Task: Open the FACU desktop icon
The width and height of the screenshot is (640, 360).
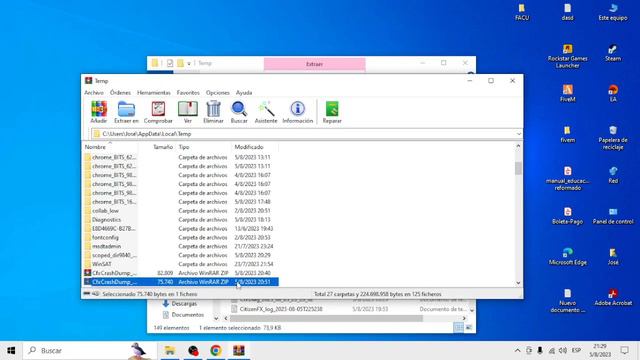Action: click(522, 12)
